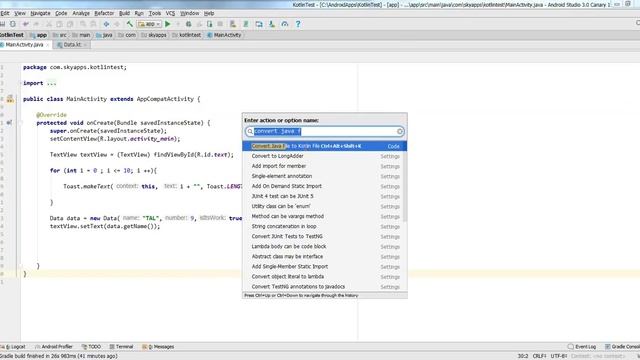Run the app with green play icon
The width and height of the screenshot is (640, 360).
tap(168, 24)
